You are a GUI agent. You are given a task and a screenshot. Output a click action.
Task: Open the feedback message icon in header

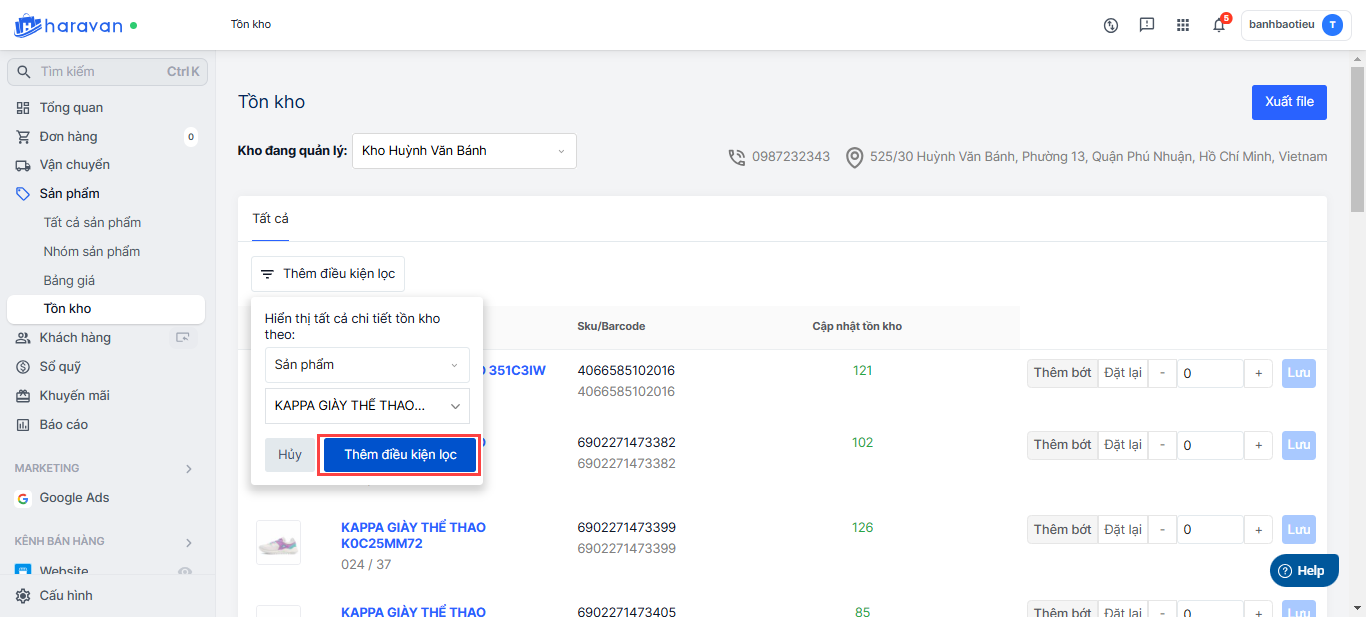1147,25
